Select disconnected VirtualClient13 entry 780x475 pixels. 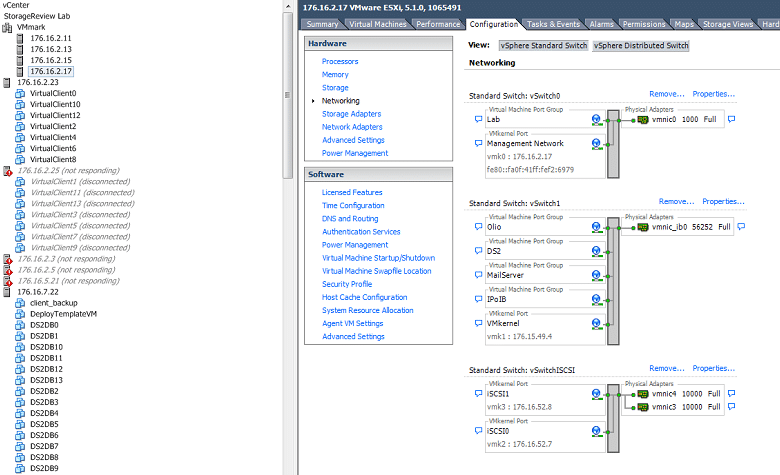point(83,204)
